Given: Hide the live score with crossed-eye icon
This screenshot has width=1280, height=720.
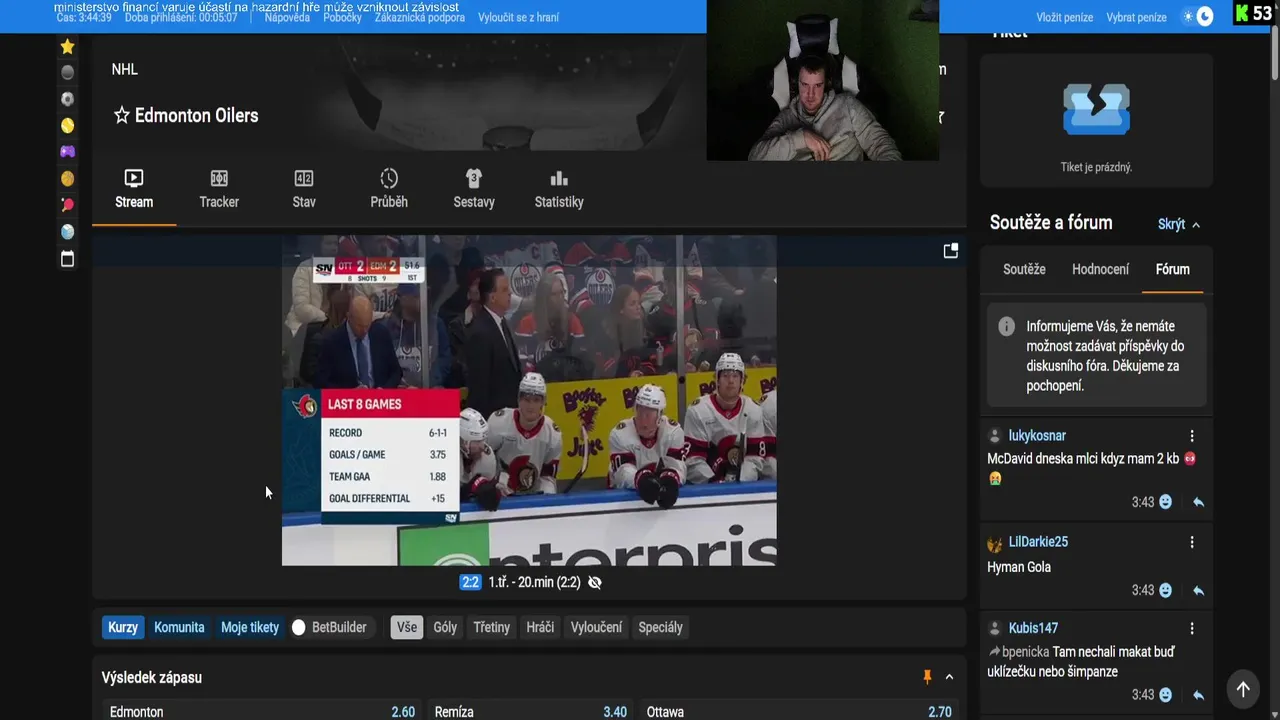Looking at the screenshot, I should (595, 582).
